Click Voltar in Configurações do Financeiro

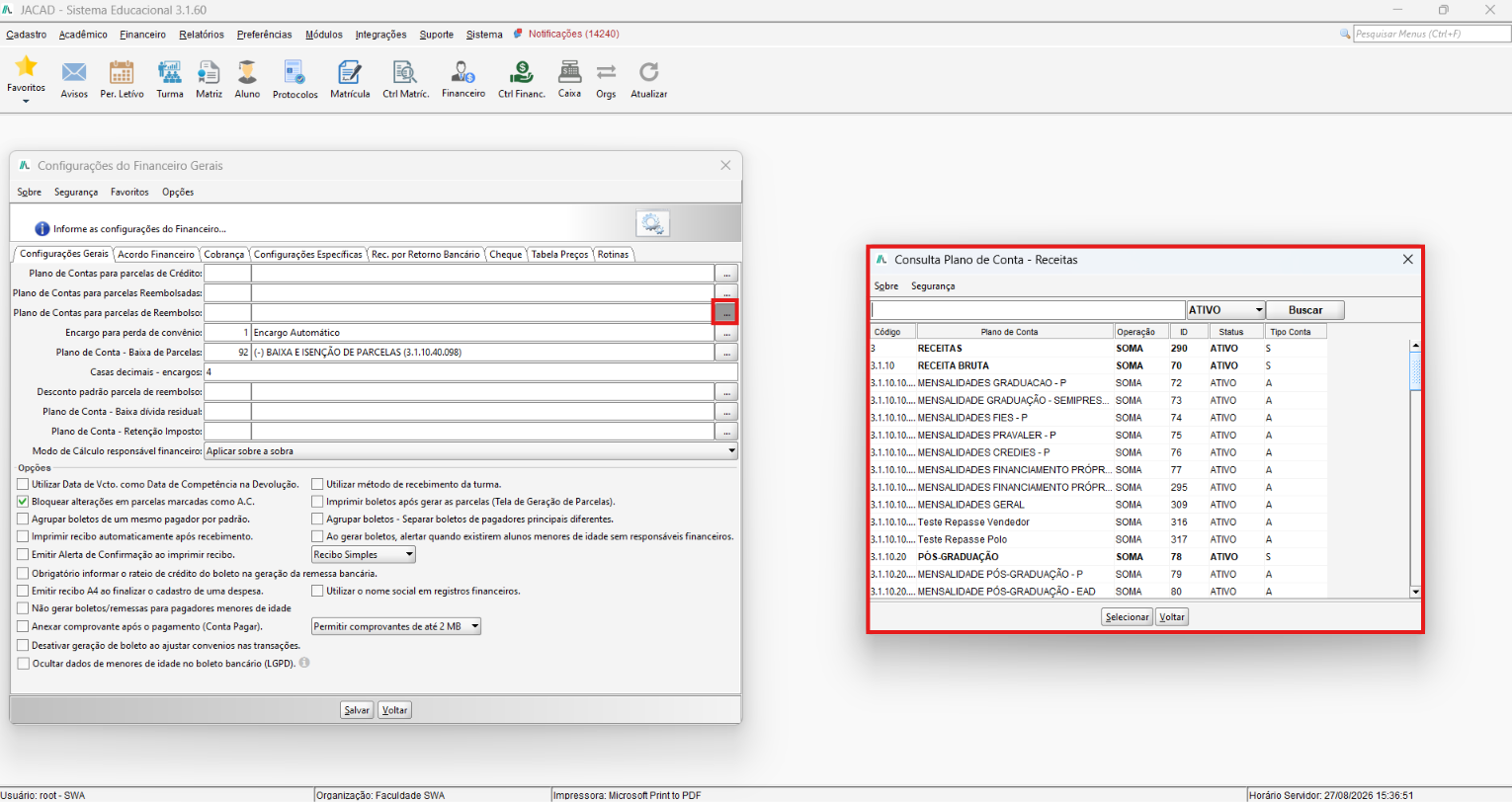point(394,710)
